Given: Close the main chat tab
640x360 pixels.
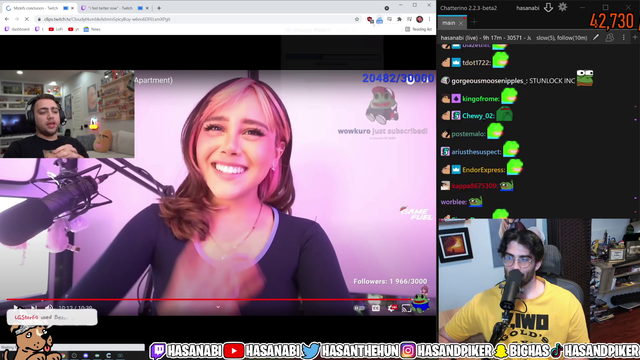Looking at the screenshot, I should click(x=461, y=23).
